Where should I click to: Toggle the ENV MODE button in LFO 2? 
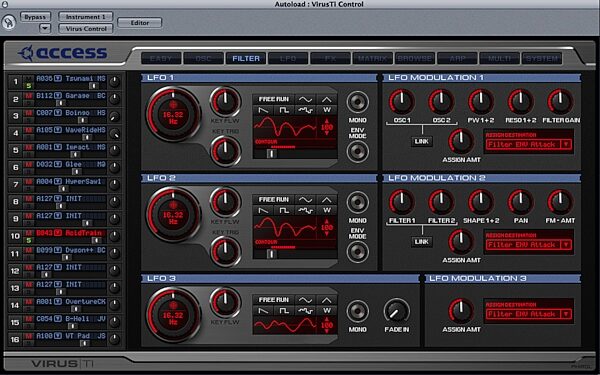(x=357, y=251)
